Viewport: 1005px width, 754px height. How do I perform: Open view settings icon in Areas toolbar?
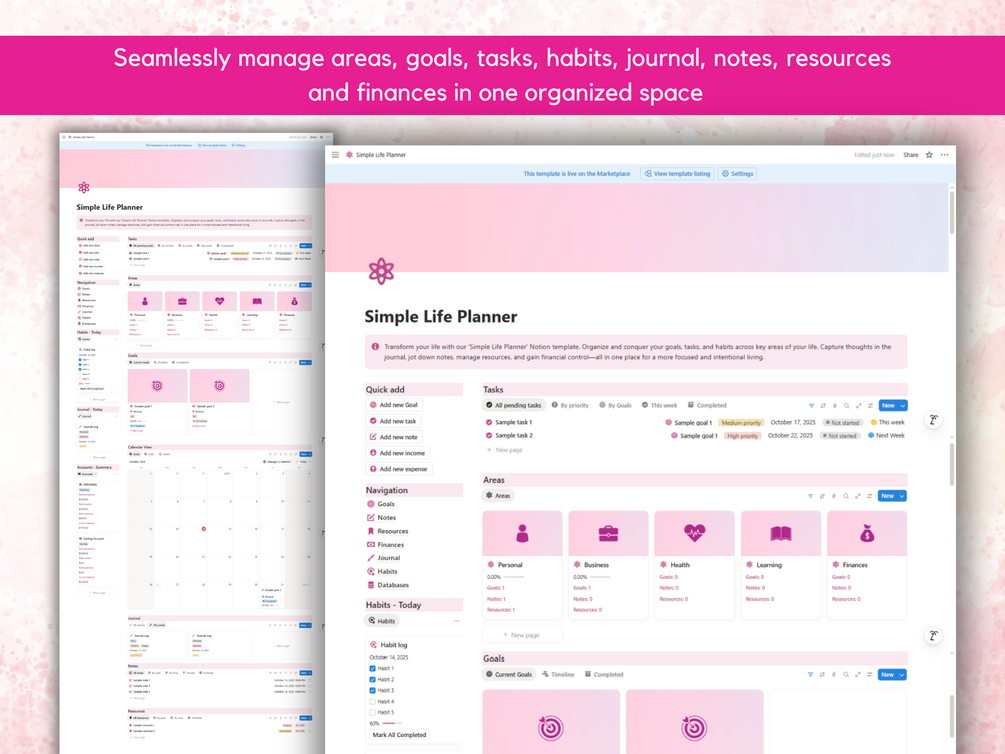(x=869, y=496)
